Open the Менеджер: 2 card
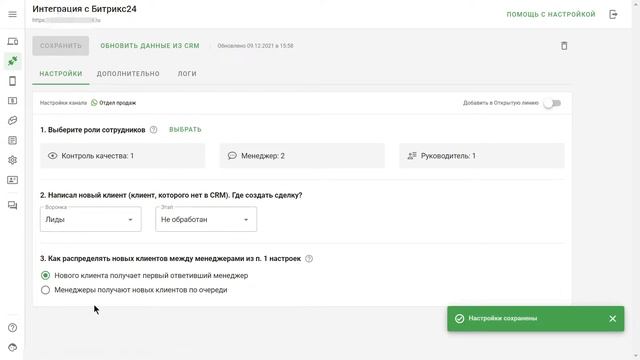Screen dimensions: 640x360 tap(302, 156)
